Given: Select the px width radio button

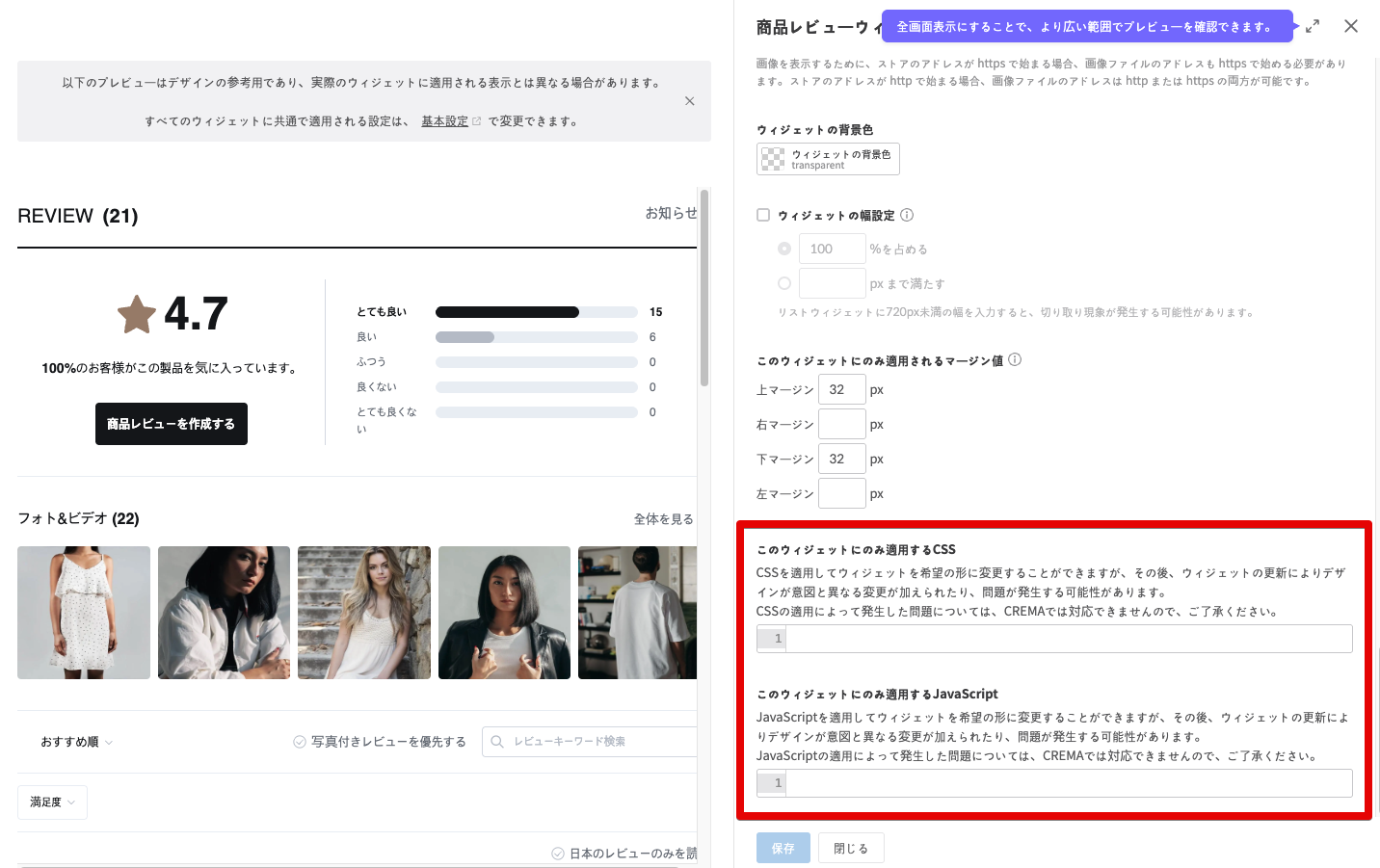Looking at the screenshot, I should [x=784, y=283].
